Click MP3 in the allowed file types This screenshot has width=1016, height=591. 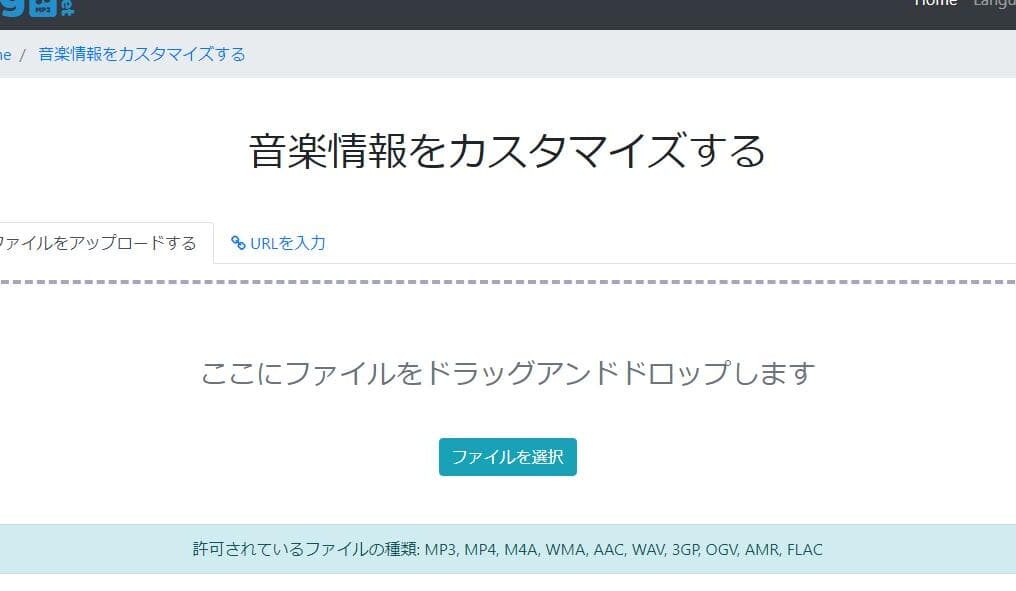coord(441,549)
